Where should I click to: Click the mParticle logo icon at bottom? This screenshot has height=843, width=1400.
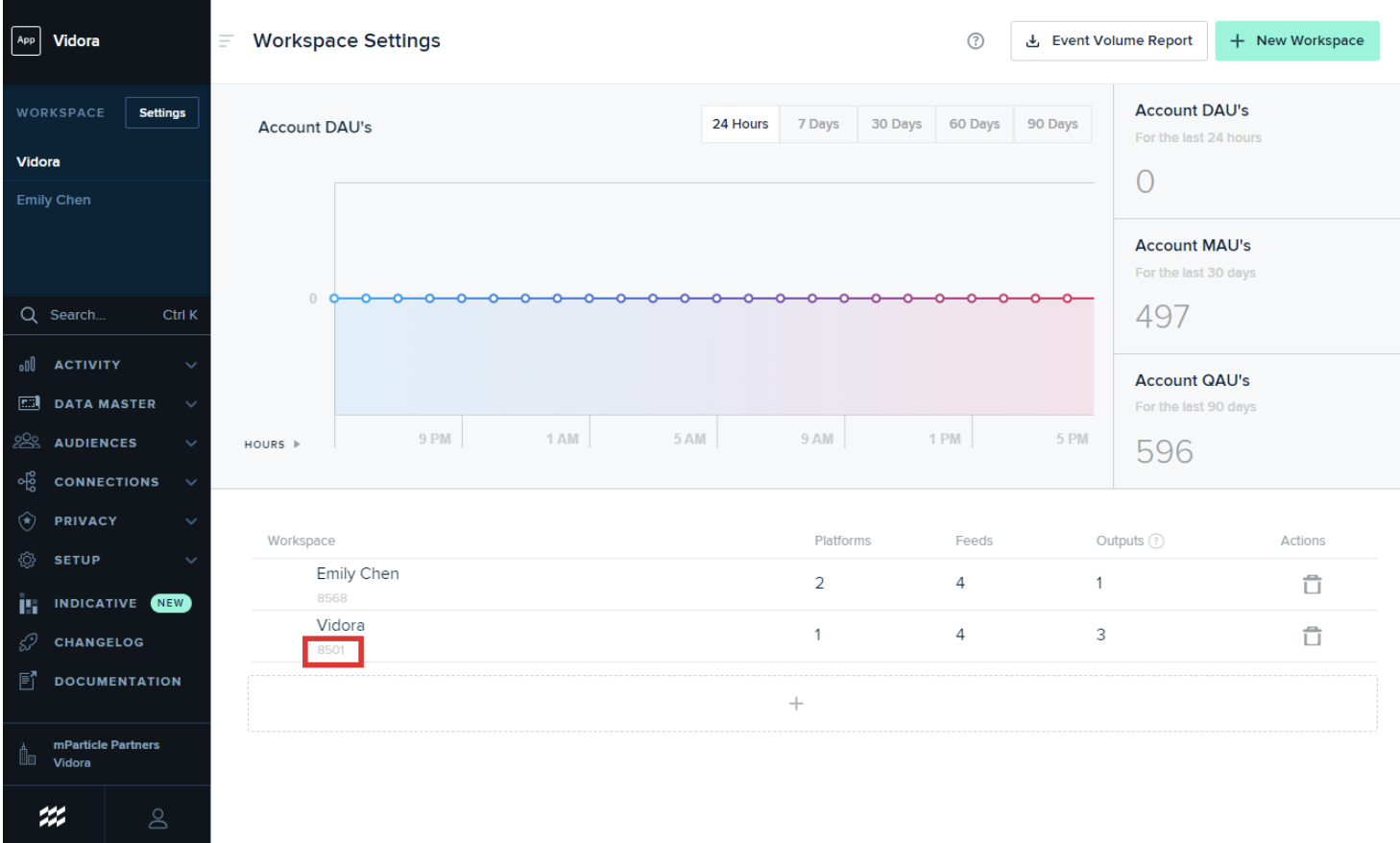53,816
